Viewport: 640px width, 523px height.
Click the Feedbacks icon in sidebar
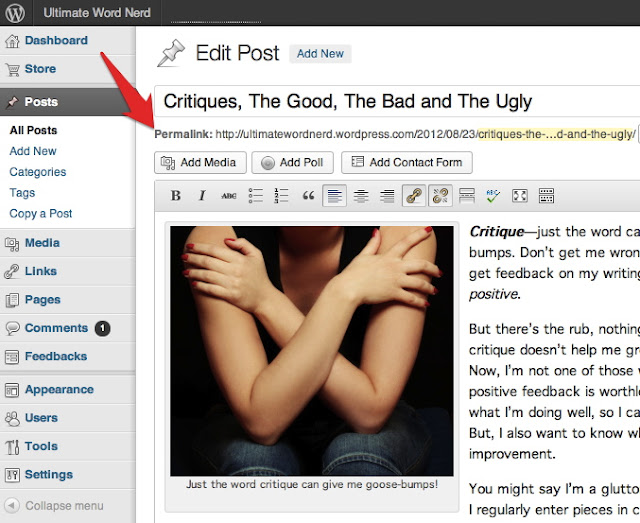click(12, 357)
